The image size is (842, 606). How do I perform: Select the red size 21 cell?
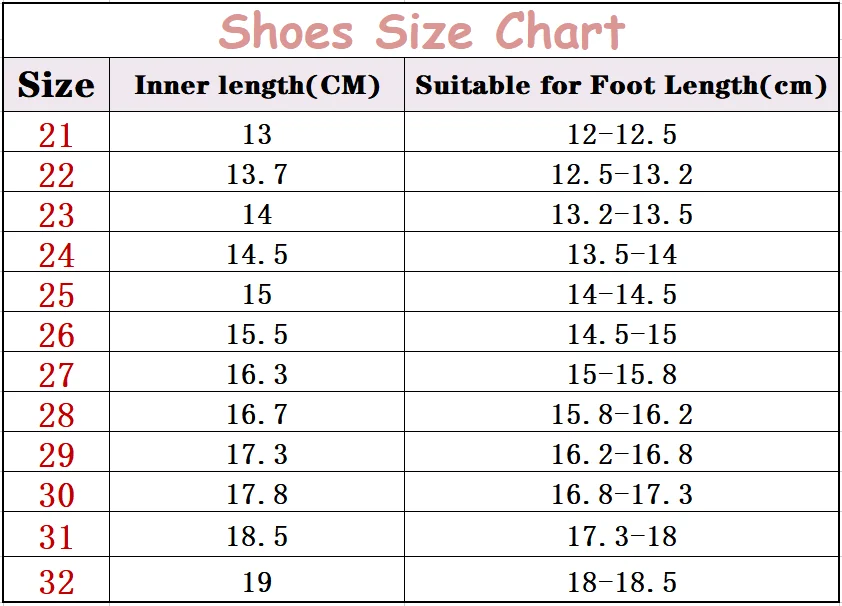pos(56,135)
